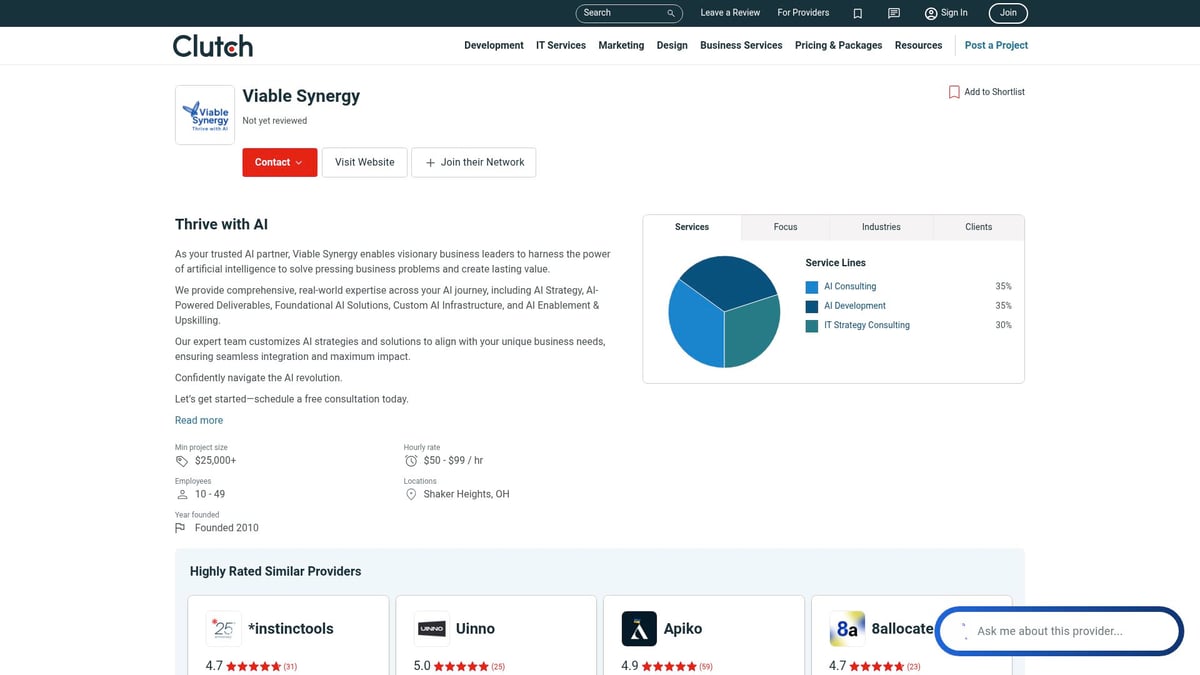Click the Apiko logo thumbnail

(x=639, y=629)
